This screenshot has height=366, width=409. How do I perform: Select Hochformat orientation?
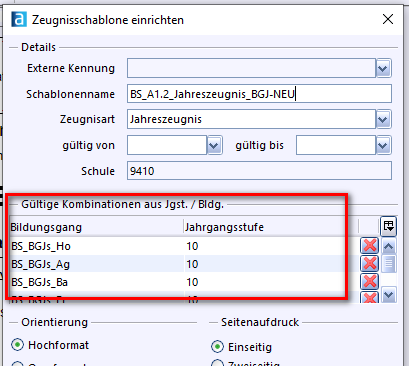(x=17, y=345)
